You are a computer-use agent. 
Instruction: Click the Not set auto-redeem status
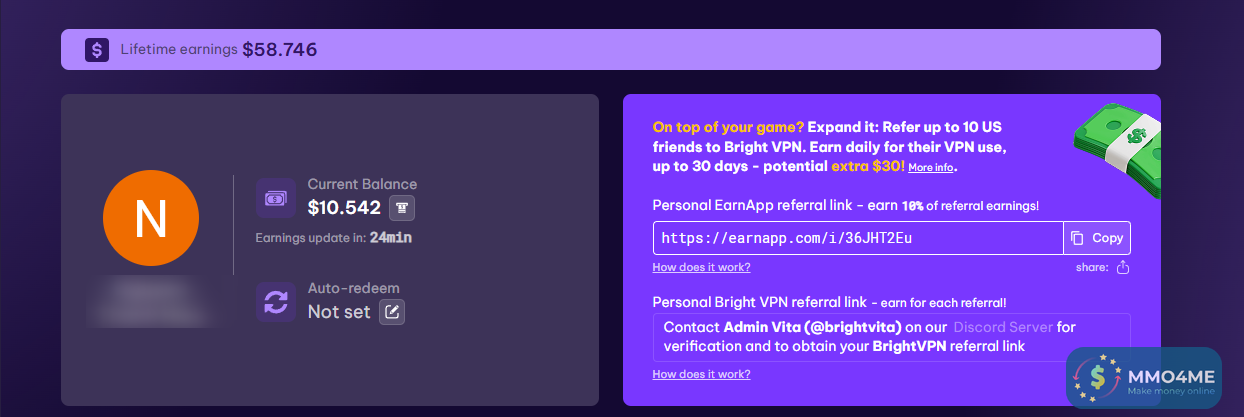pos(339,312)
